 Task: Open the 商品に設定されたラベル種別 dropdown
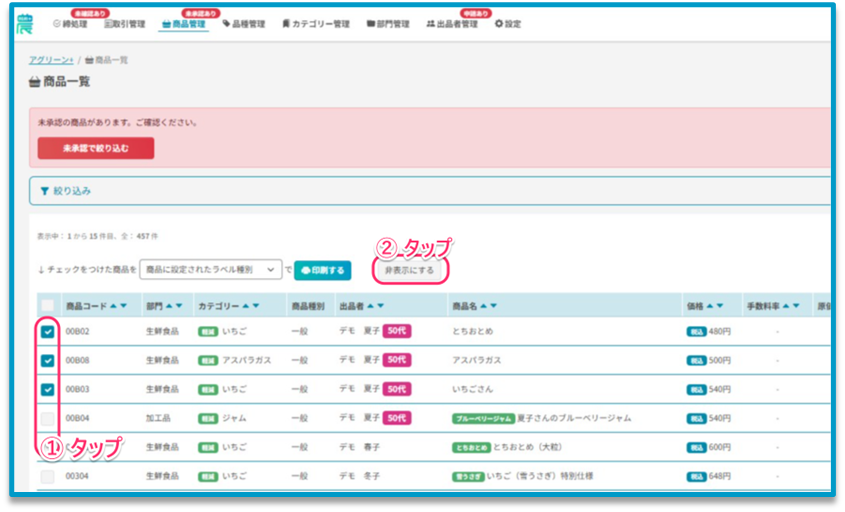[210, 270]
